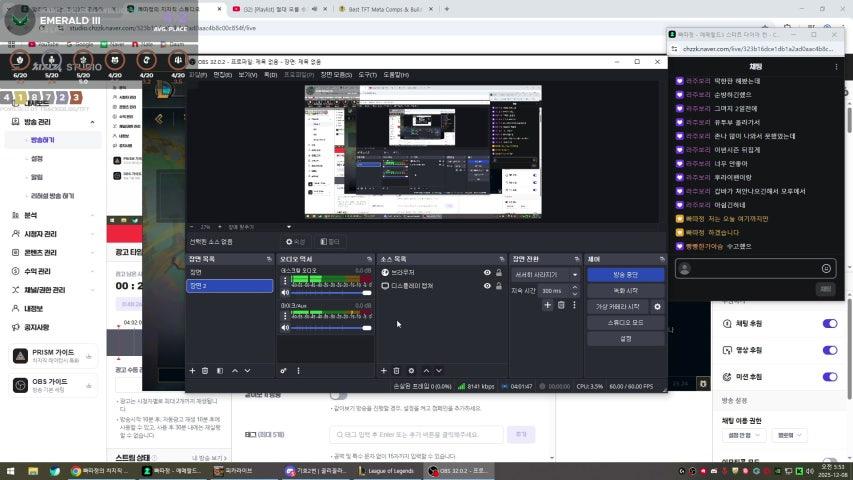Add a new source in the sources panel
This screenshot has height=480, width=853.
point(383,371)
